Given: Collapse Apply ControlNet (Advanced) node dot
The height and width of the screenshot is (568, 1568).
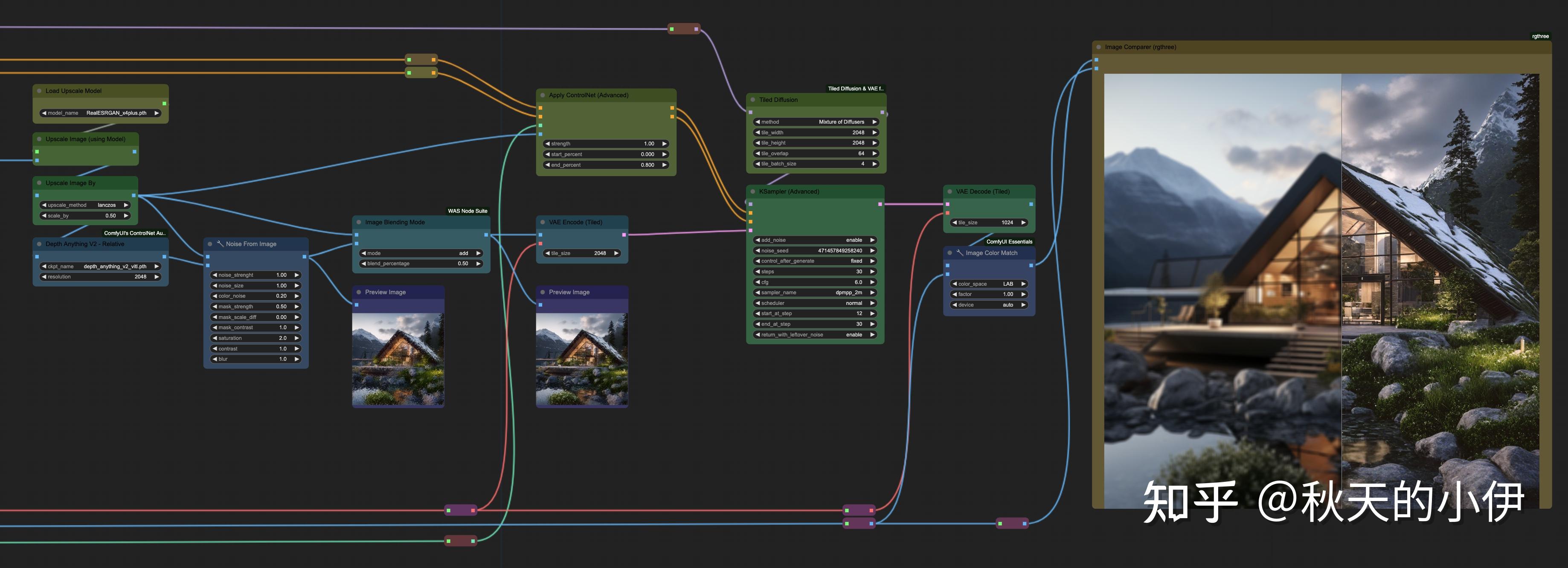Looking at the screenshot, I should 542,96.
